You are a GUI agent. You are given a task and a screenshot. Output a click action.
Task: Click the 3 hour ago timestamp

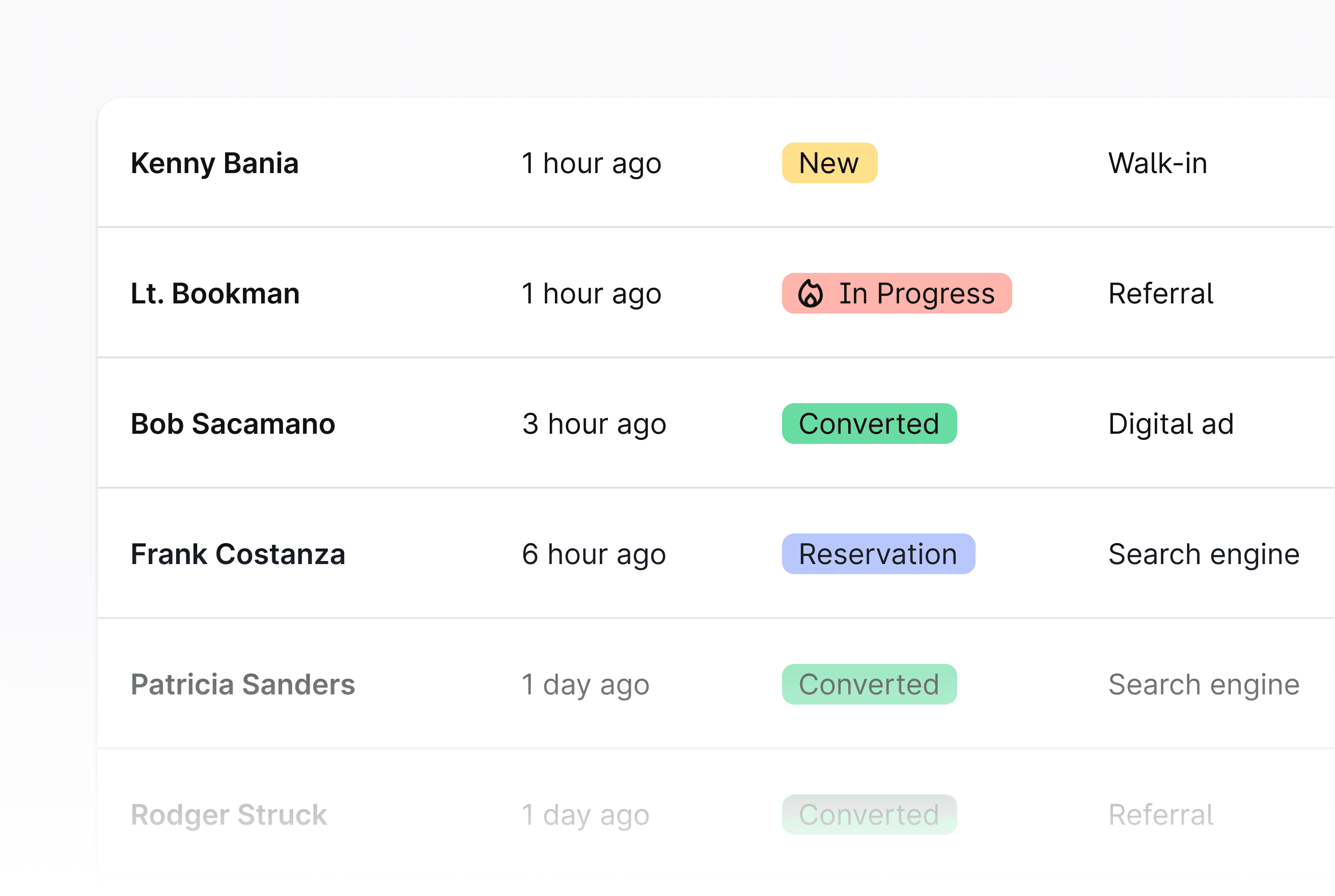pos(594,424)
